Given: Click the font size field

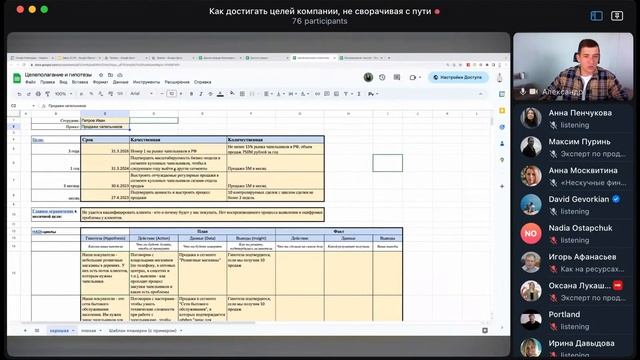Looking at the screenshot, I should (172, 94).
